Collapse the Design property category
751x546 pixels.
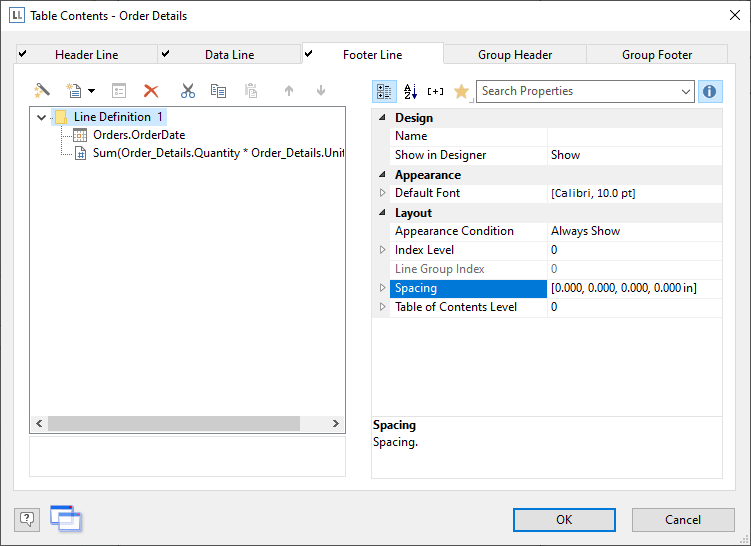(382, 117)
